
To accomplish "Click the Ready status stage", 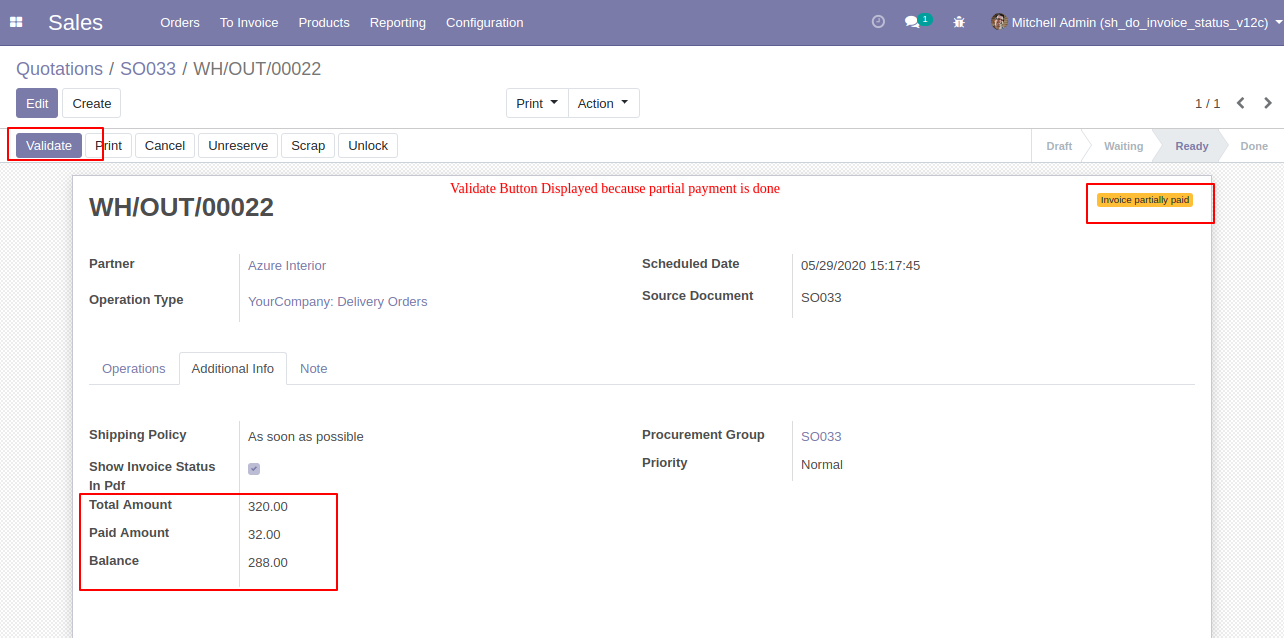I will coord(1191,146).
